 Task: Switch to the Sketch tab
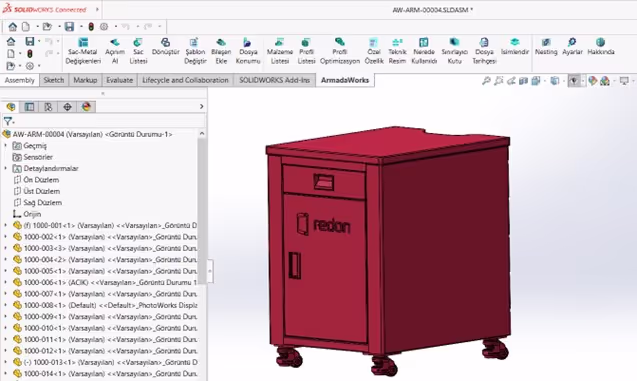tap(54, 80)
